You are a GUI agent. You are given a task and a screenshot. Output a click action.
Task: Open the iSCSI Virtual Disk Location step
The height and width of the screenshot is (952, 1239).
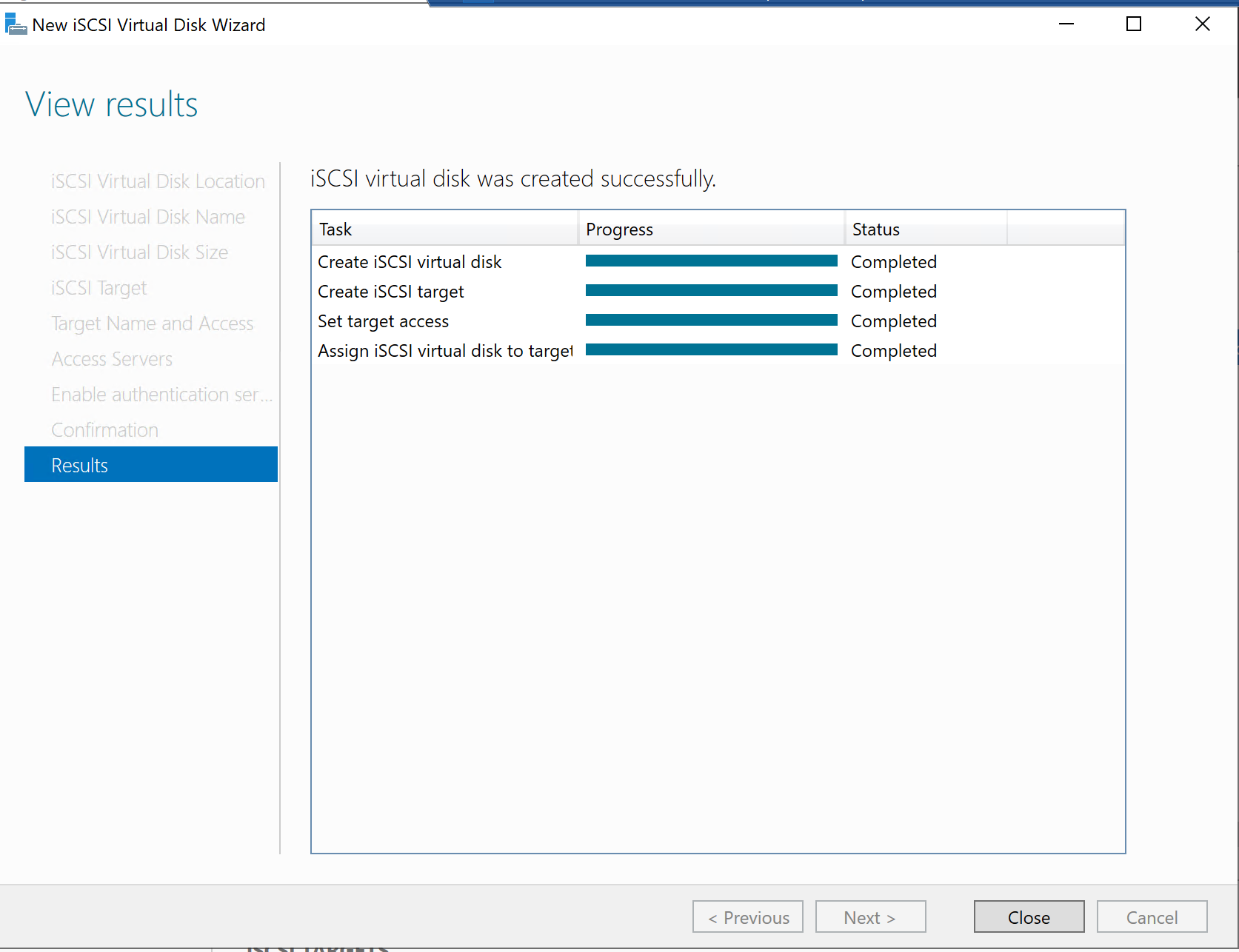click(158, 181)
